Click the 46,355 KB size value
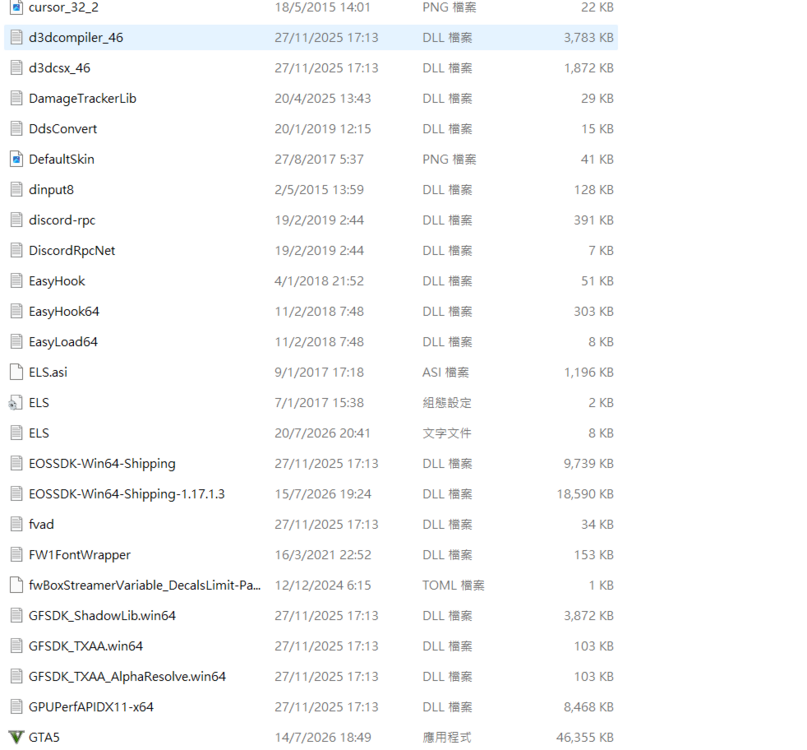807x750 pixels. click(585, 737)
